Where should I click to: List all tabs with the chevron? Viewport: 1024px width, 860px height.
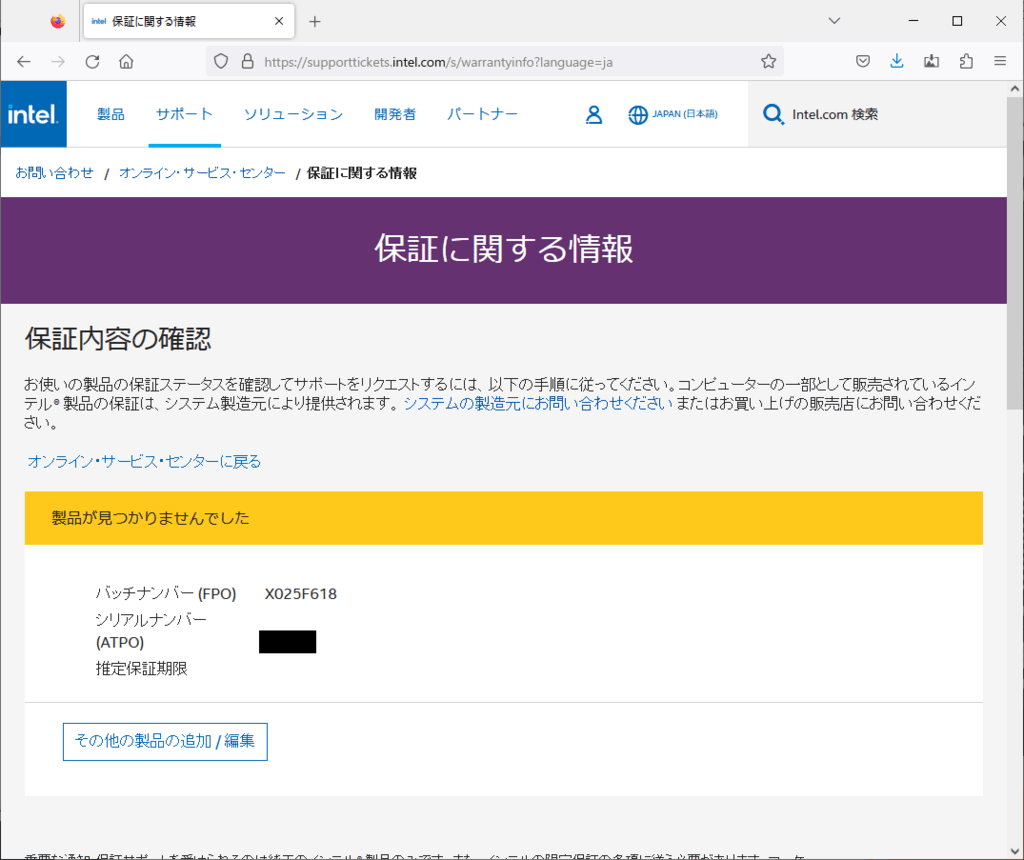(834, 21)
